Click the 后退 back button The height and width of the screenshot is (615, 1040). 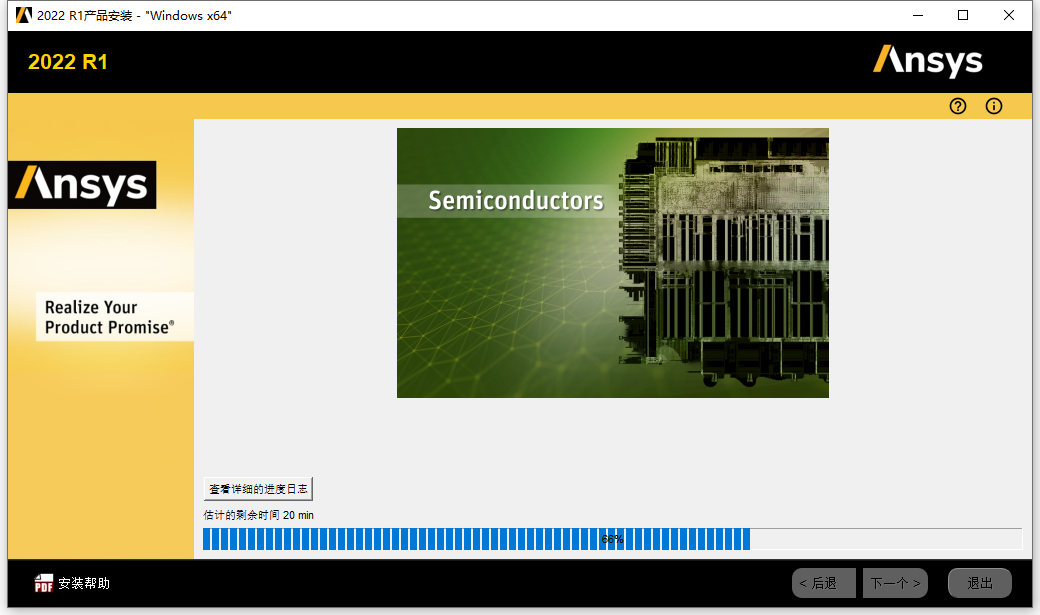(824, 583)
